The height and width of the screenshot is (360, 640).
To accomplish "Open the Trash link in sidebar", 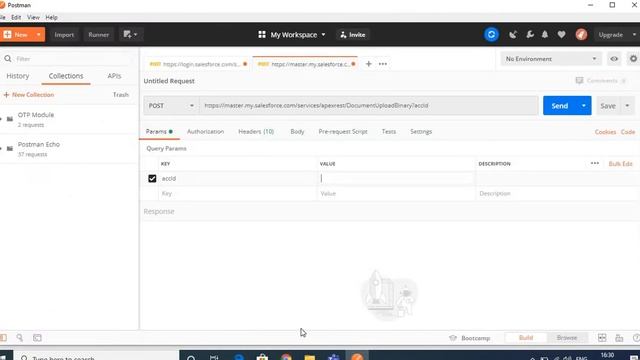I will pyautogui.click(x=121, y=95).
